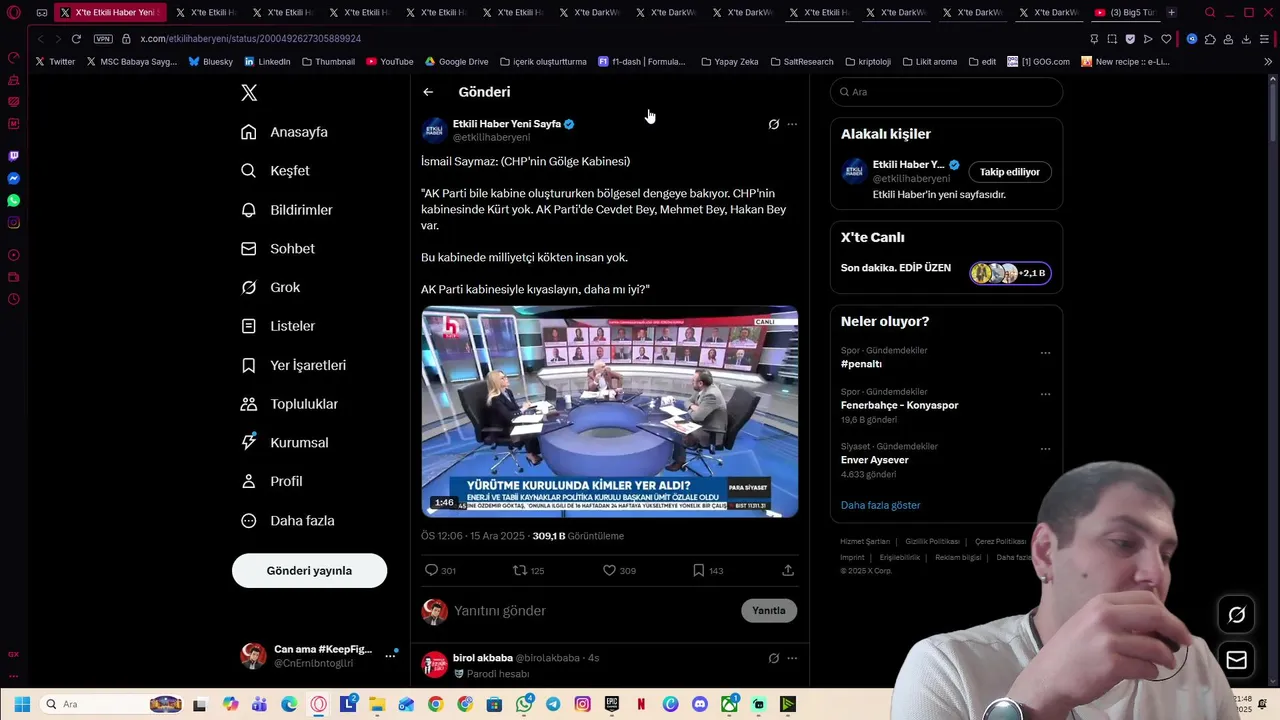Play the Halk TV video thumbnail
Screen dimensions: 1280x720
click(x=610, y=412)
